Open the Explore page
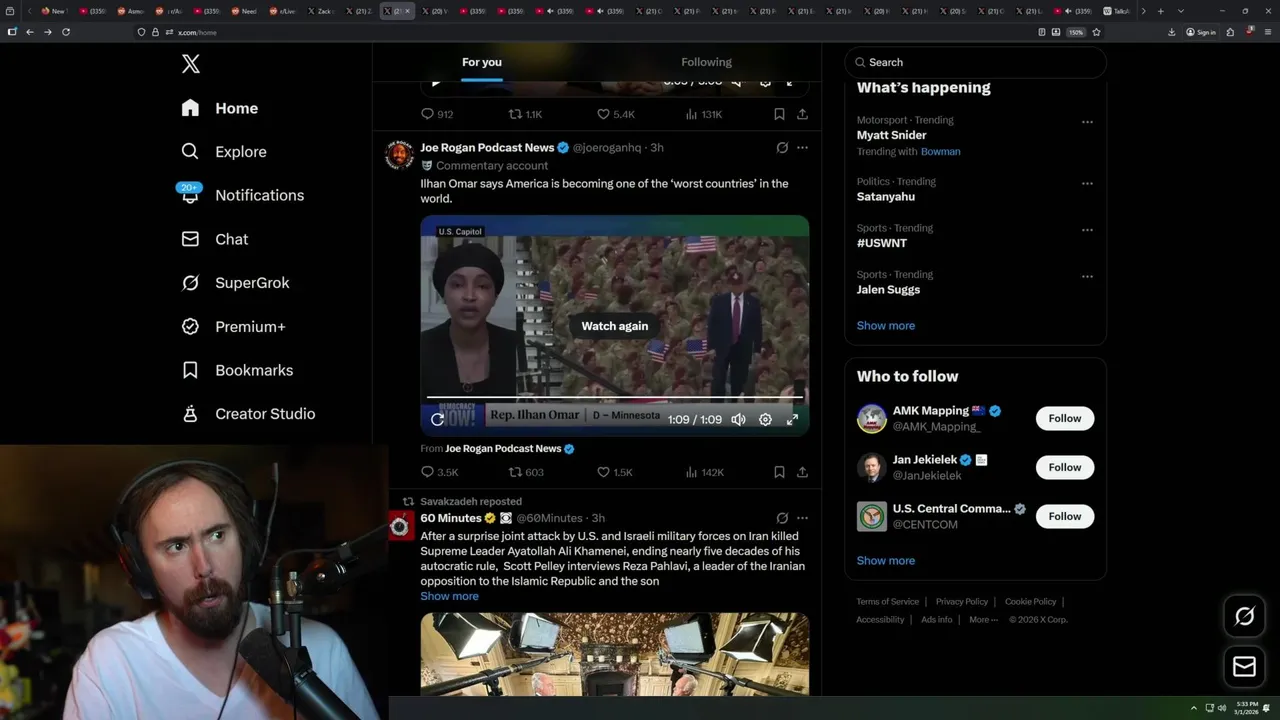Image resolution: width=1280 pixels, height=720 pixels. coord(224,152)
